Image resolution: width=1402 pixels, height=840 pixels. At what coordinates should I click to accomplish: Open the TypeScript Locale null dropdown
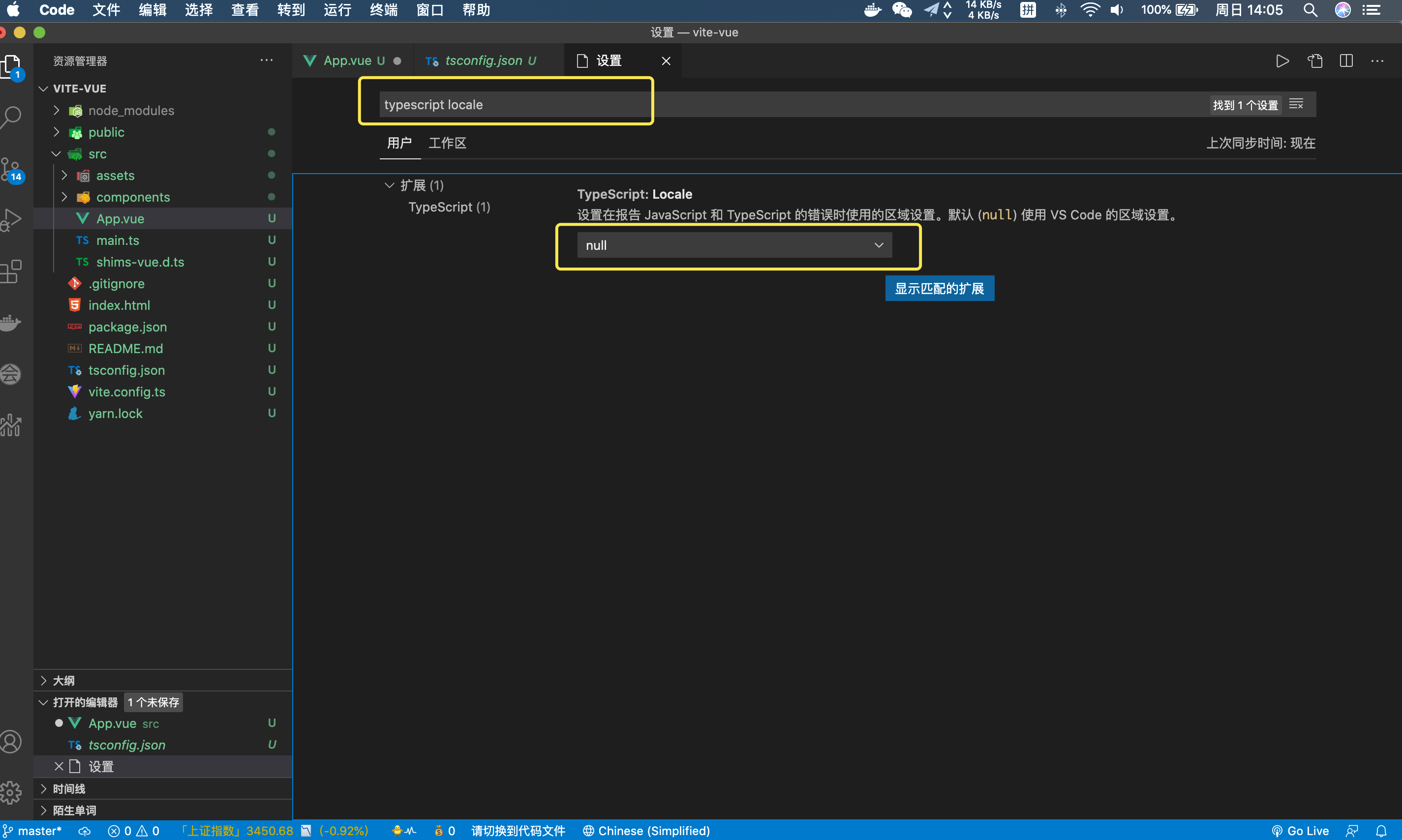734,245
